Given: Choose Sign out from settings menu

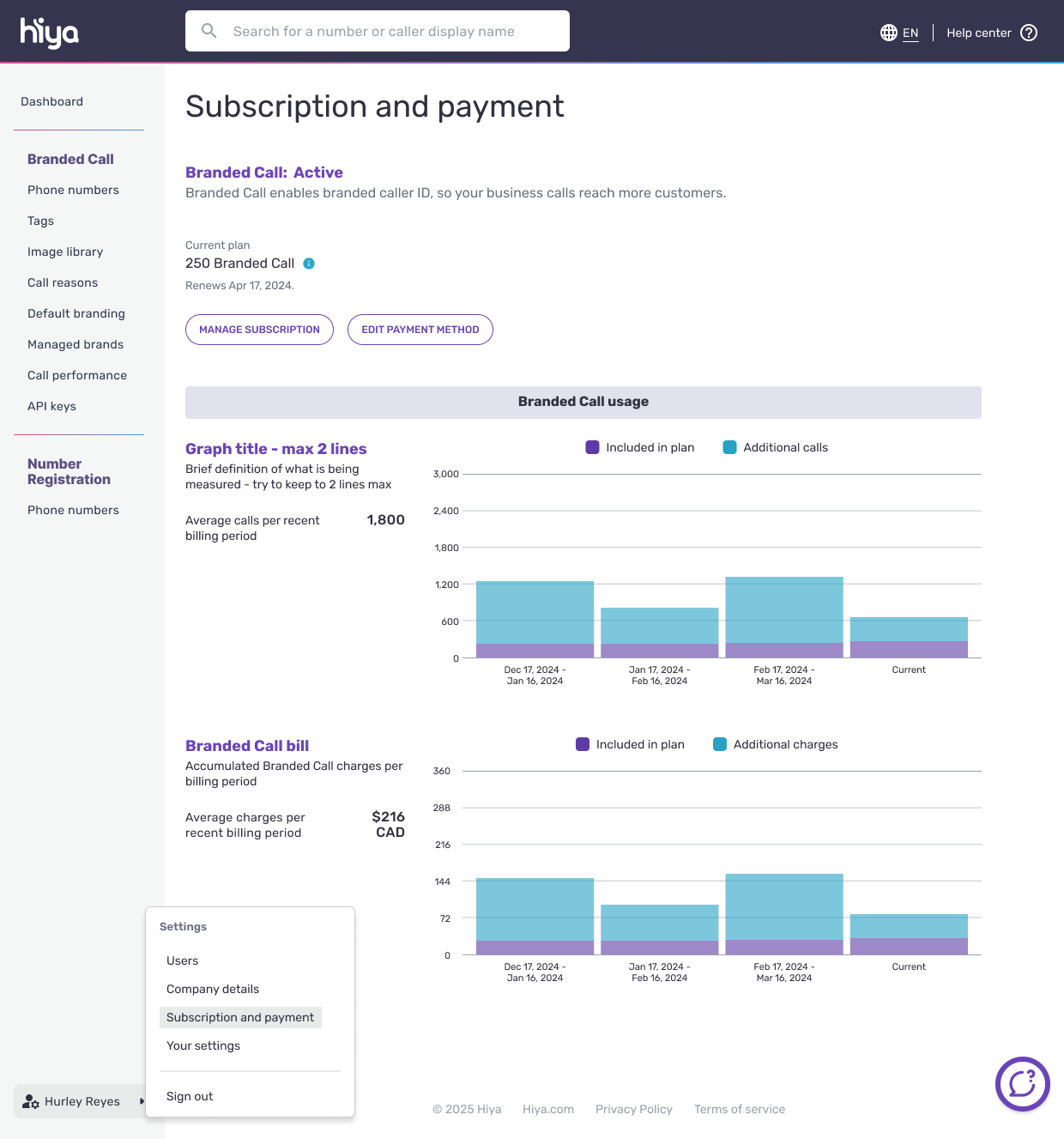Looking at the screenshot, I should click(190, 1096).
